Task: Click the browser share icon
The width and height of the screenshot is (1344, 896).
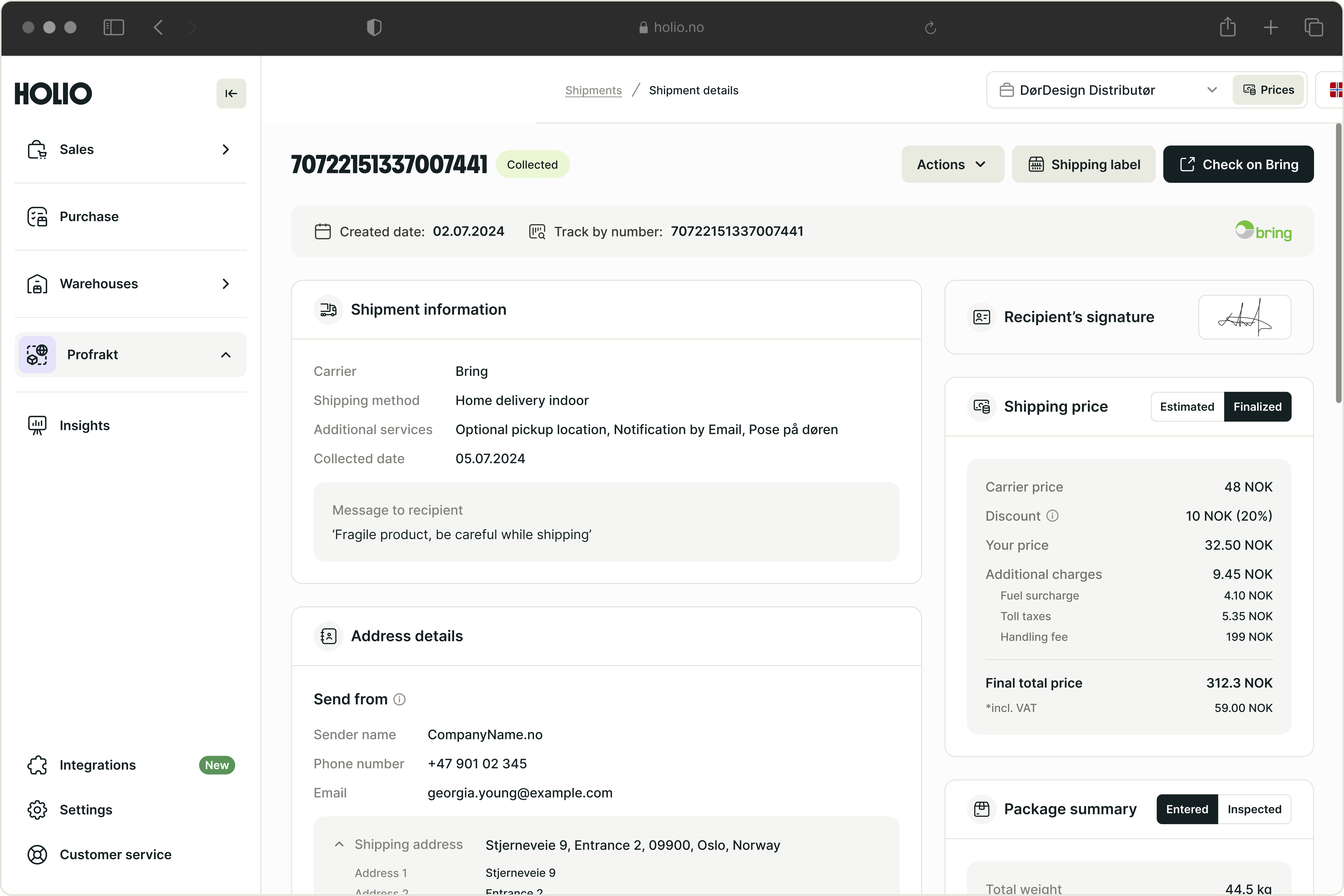Action: (1227, 27)
